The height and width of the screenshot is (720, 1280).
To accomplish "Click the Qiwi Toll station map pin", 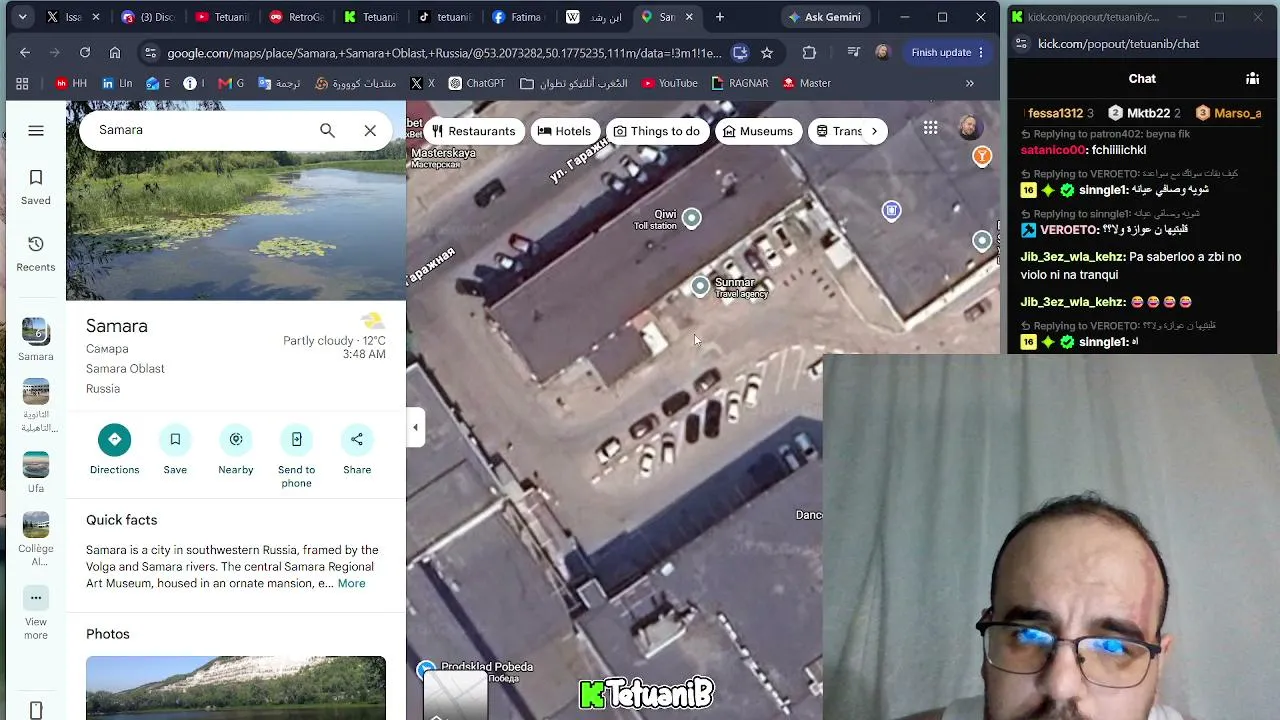I will coord(691,218).
